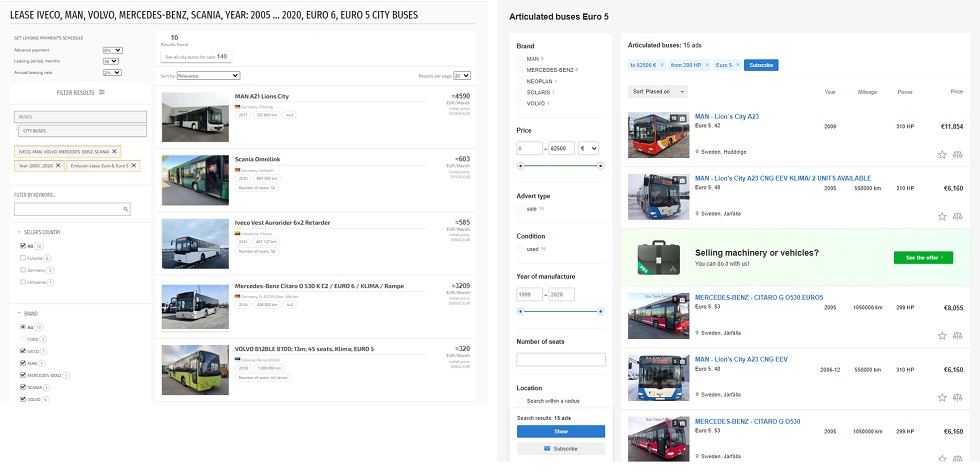The width and height of the screenshot is (980, 475).
Task: Click the maximum price field showing 62500
Action: 561,149
